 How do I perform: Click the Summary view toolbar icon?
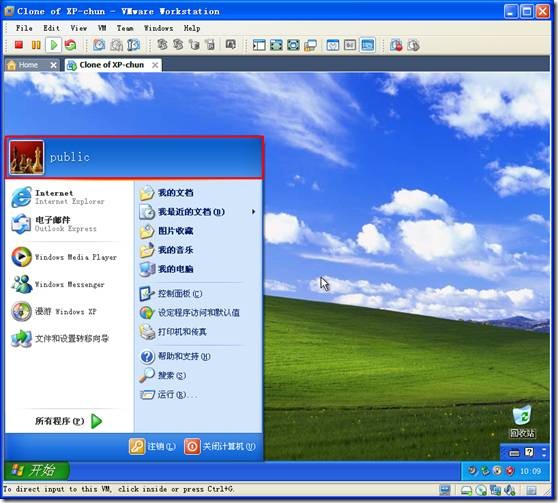333,45
